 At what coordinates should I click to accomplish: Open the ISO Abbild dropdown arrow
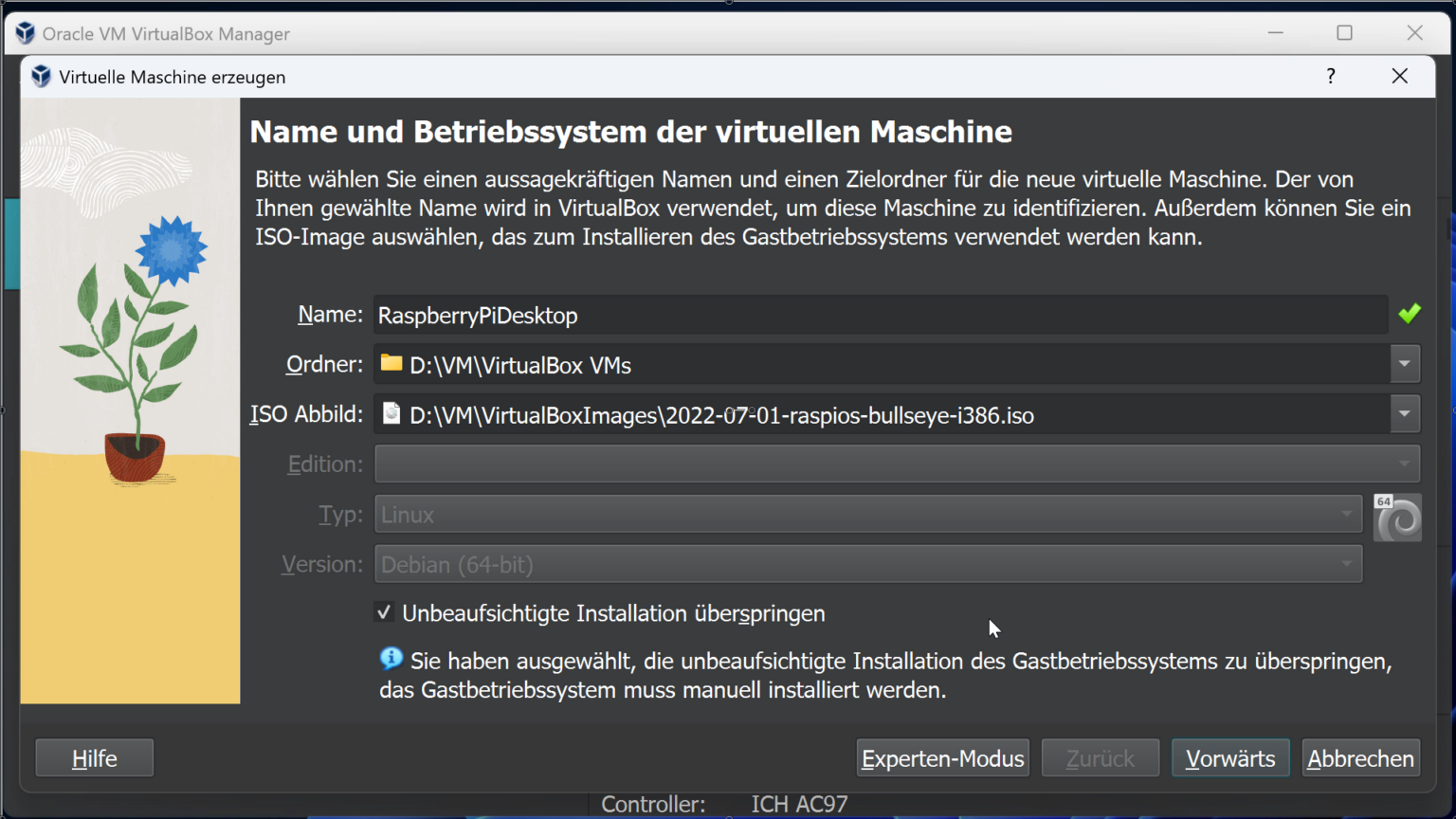[1405, 414]
